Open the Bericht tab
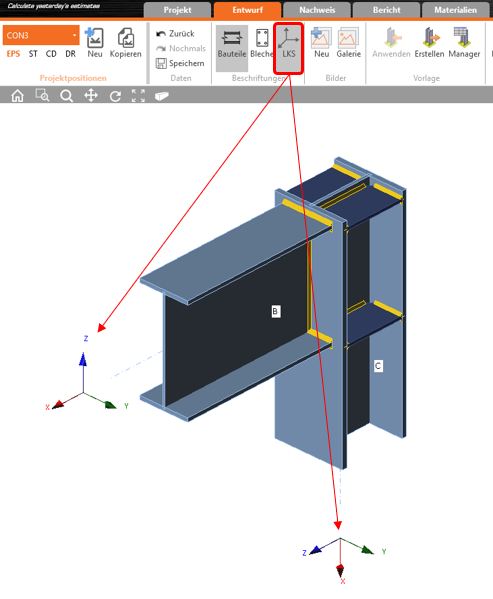Image resolution: width=493 pixels, height=599 pixels. (x=386, y=10)
